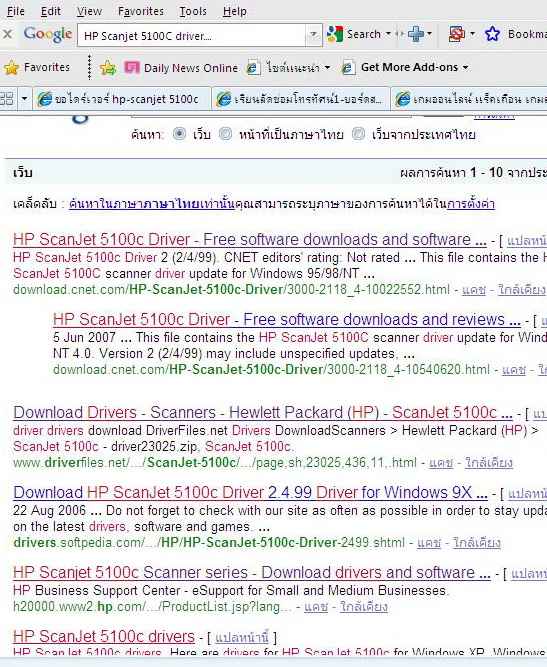Expand dropdown beside the red toolbar icon
547x667 pixels.
472,34
